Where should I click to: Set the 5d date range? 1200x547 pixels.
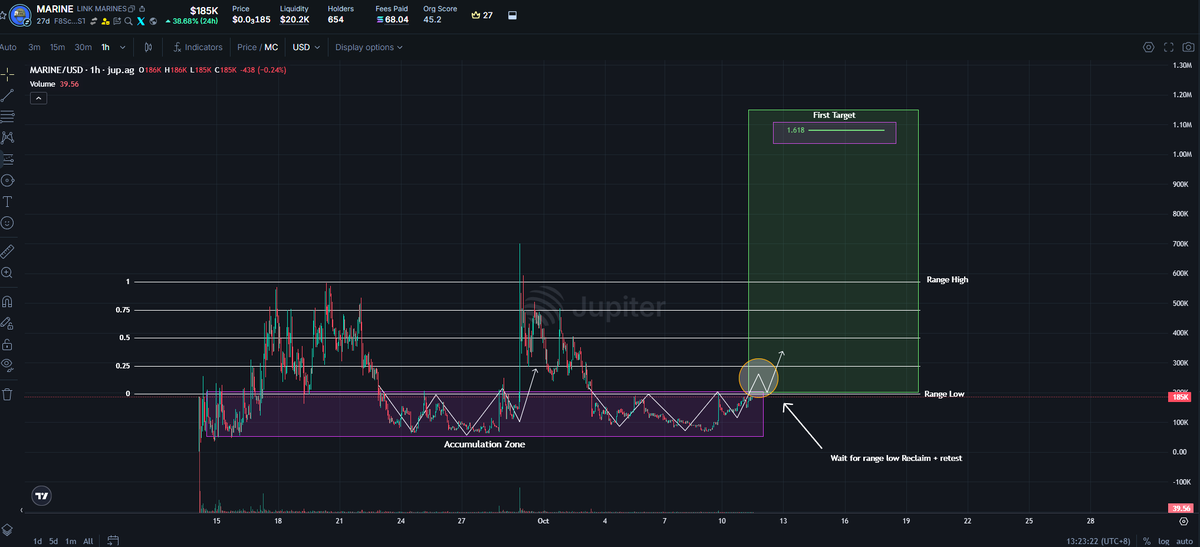[55, 541]
